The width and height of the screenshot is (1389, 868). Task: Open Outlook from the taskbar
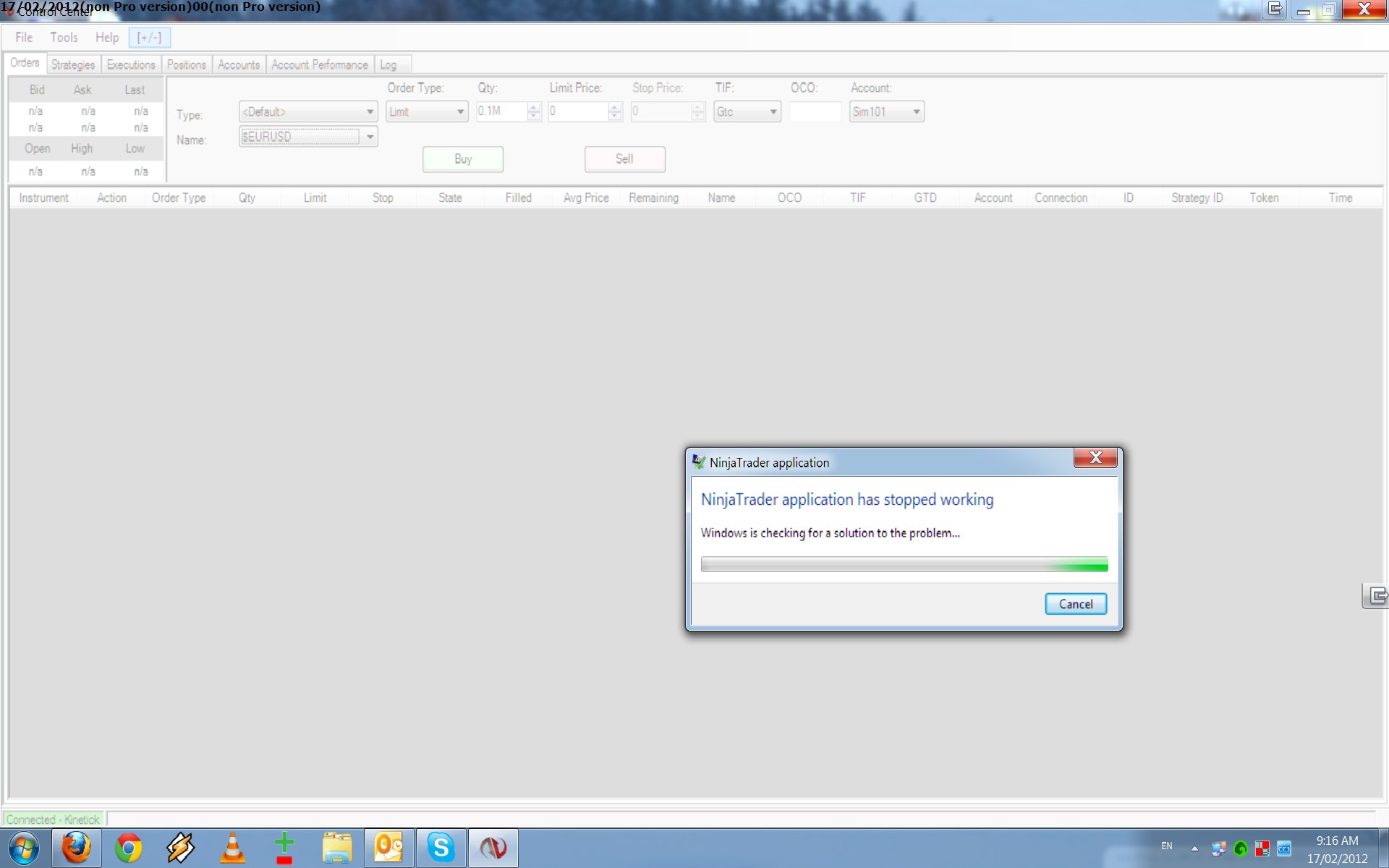(388, 848)
